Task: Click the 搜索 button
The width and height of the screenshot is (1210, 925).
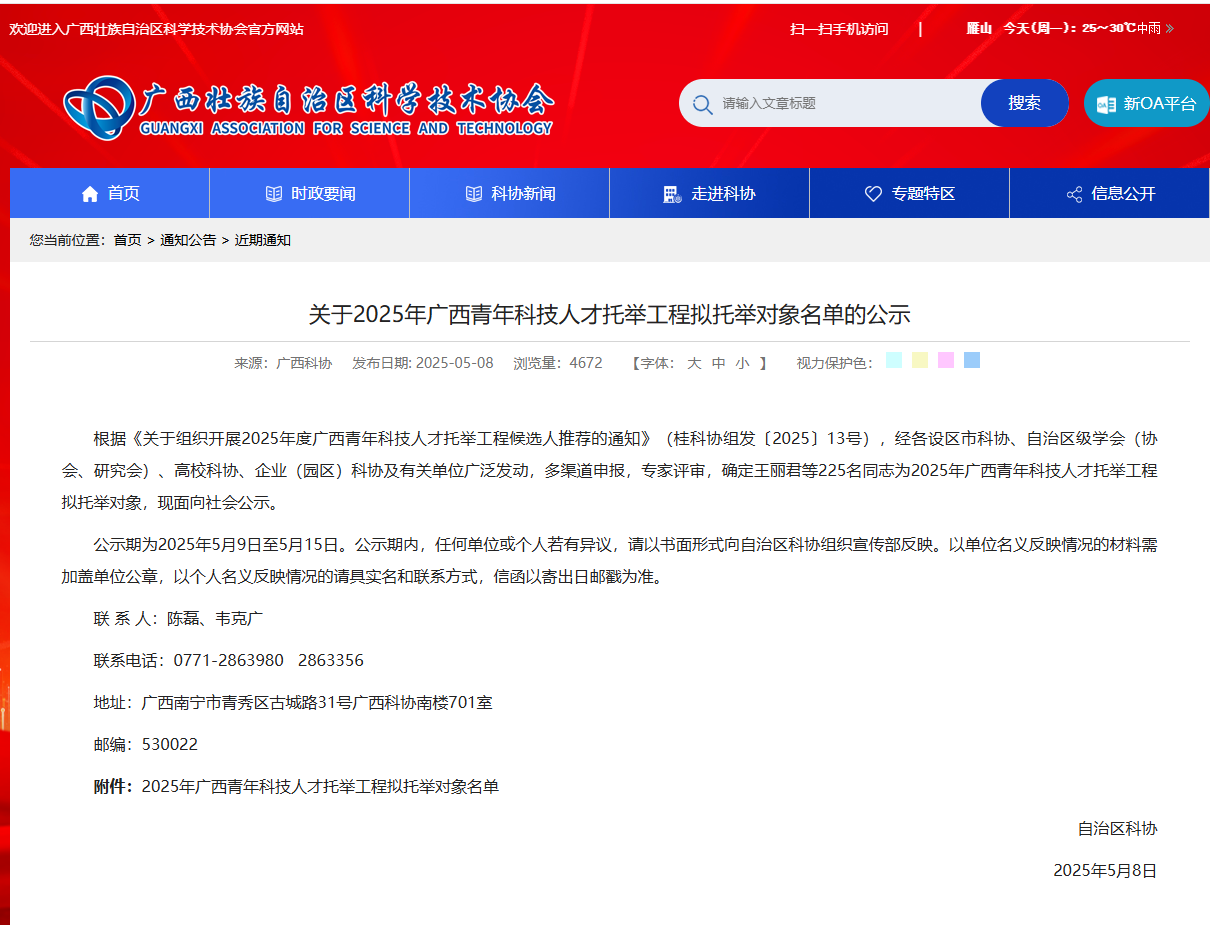Action: click(x=1025, y=103)
